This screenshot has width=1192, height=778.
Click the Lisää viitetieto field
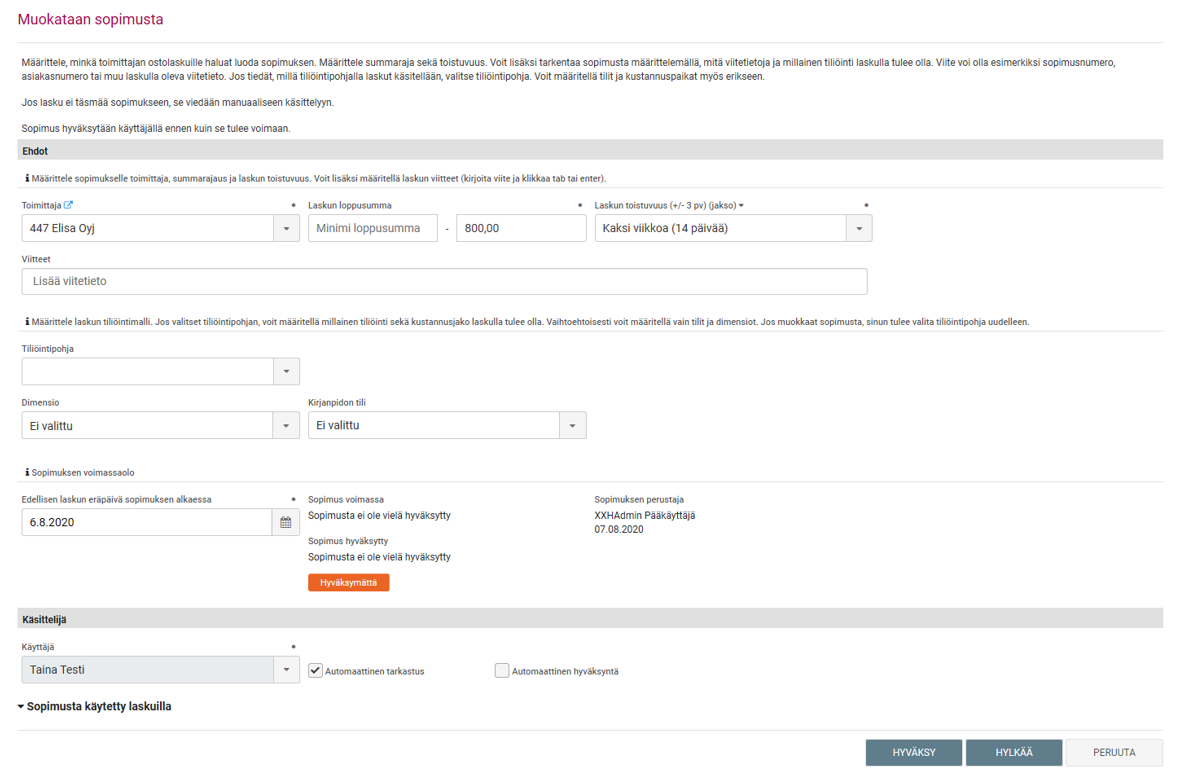pyautogui.click(x=444, y=281)
